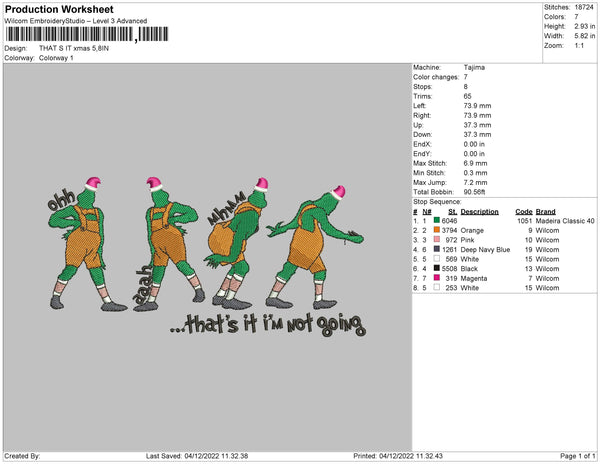Image resolution: width=600 pixels, height=464 pixels.
Task: Click the Brand column header
Action: pos(545,211)
